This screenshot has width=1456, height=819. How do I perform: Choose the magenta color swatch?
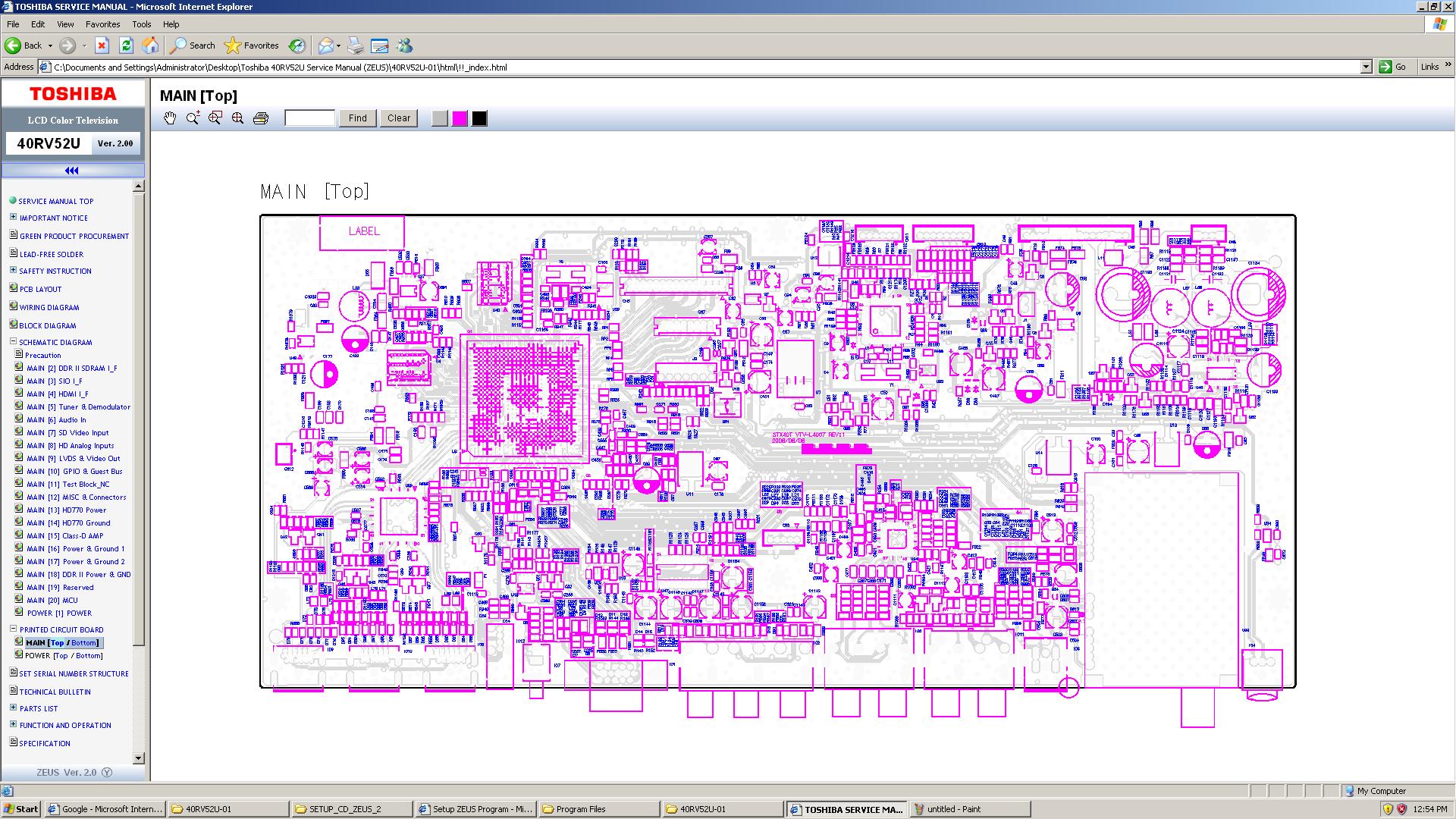[x=460, y=118]
